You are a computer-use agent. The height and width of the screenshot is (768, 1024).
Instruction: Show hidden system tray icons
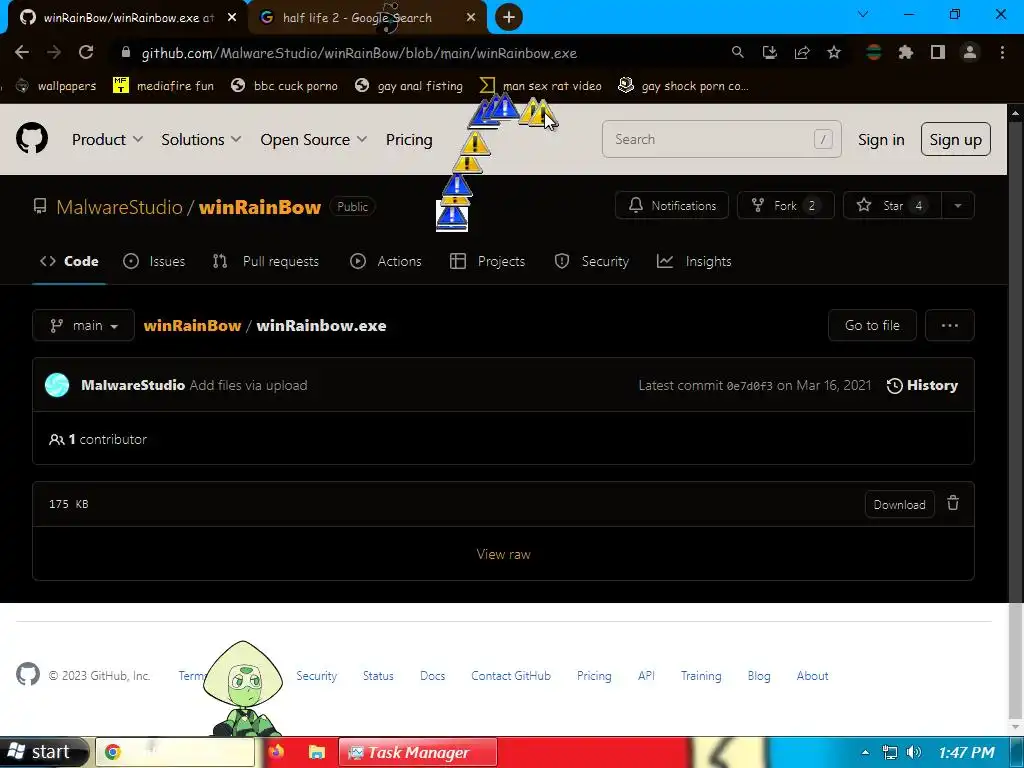point(865,752)
